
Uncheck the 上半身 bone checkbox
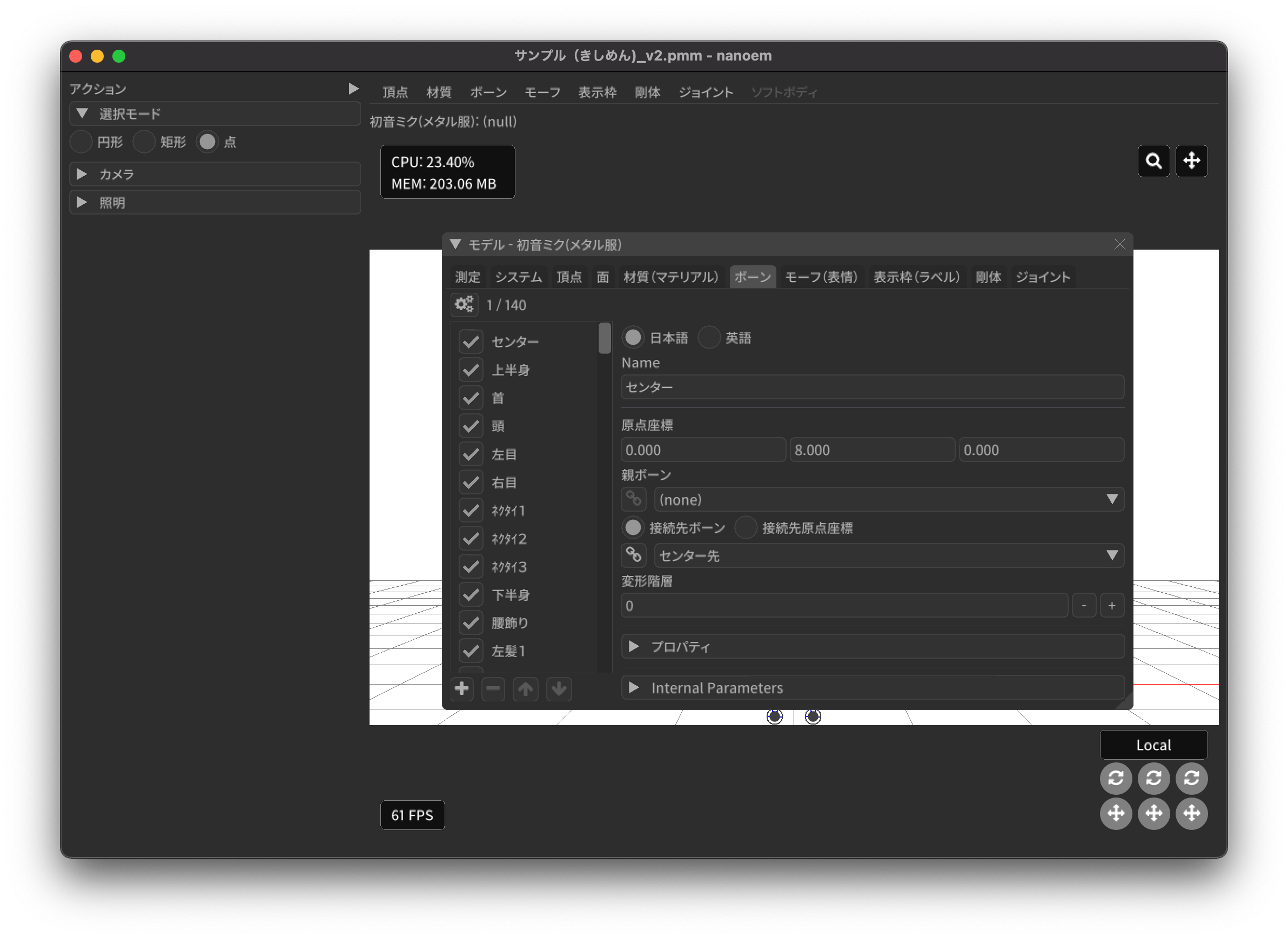471,370
